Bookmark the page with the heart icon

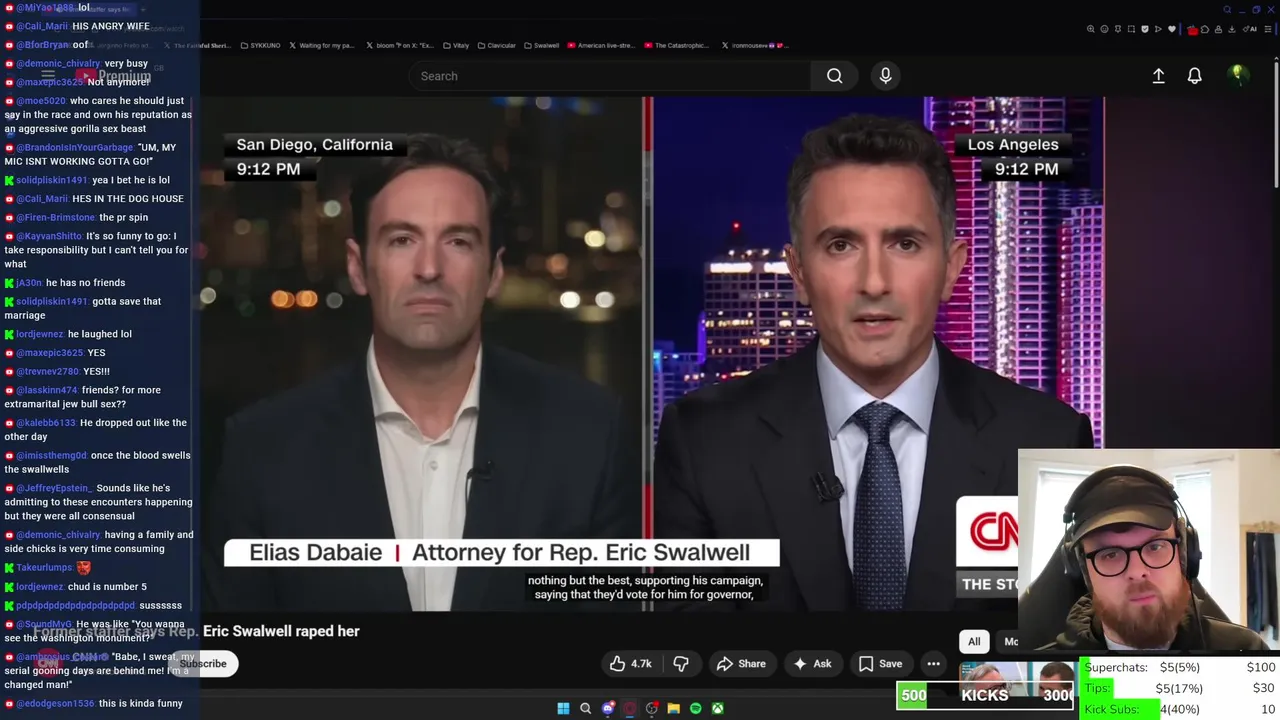1172,29
